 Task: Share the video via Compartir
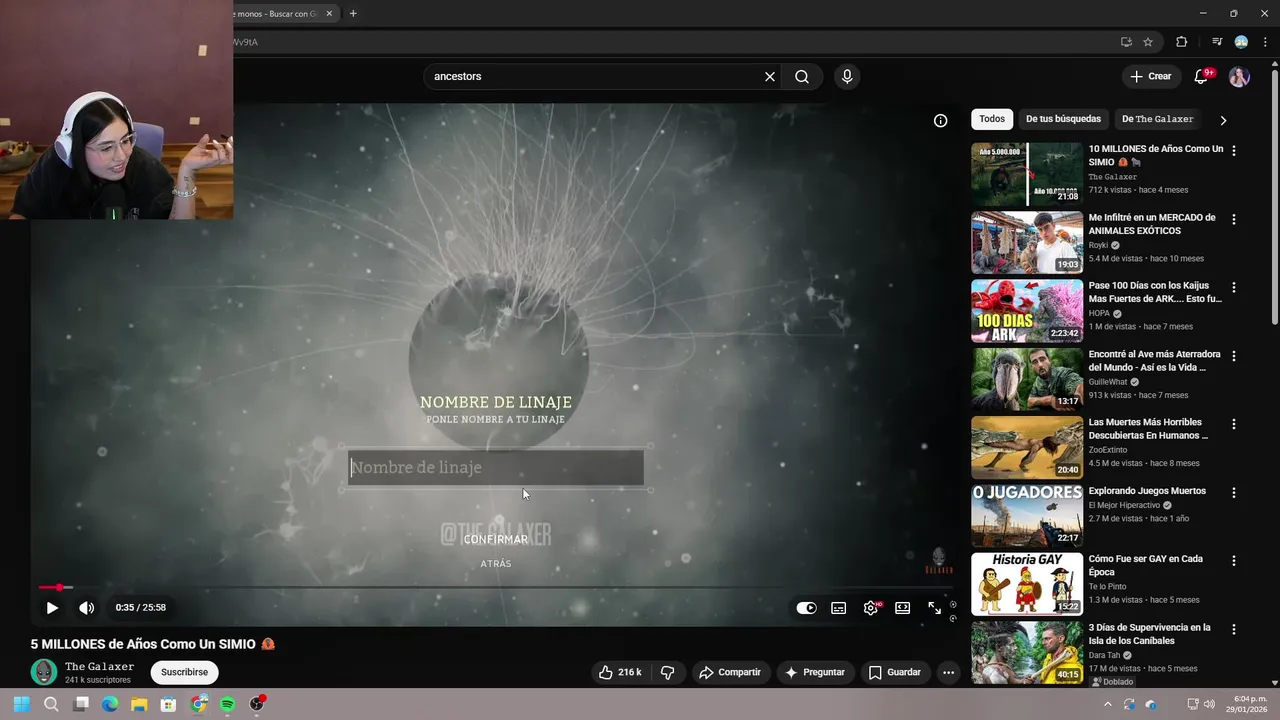point(729,672)
